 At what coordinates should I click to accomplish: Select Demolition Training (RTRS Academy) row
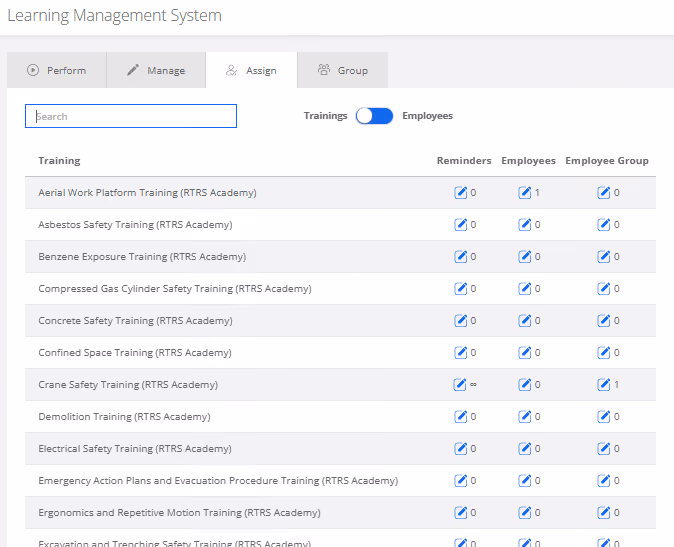[x=340, y=416]
